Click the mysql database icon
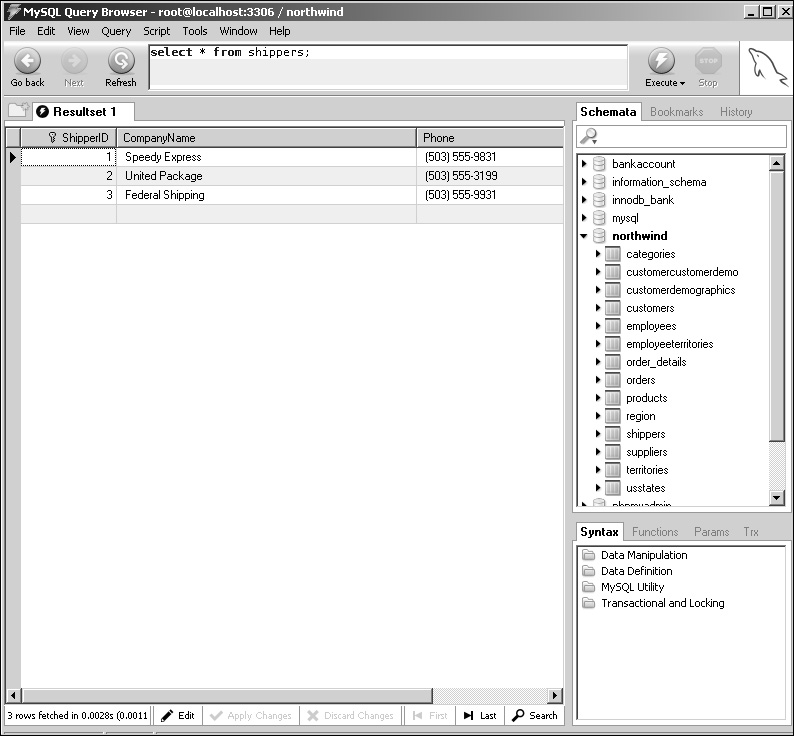Viewport: 794px width, 736px height. tap(599, 218)
